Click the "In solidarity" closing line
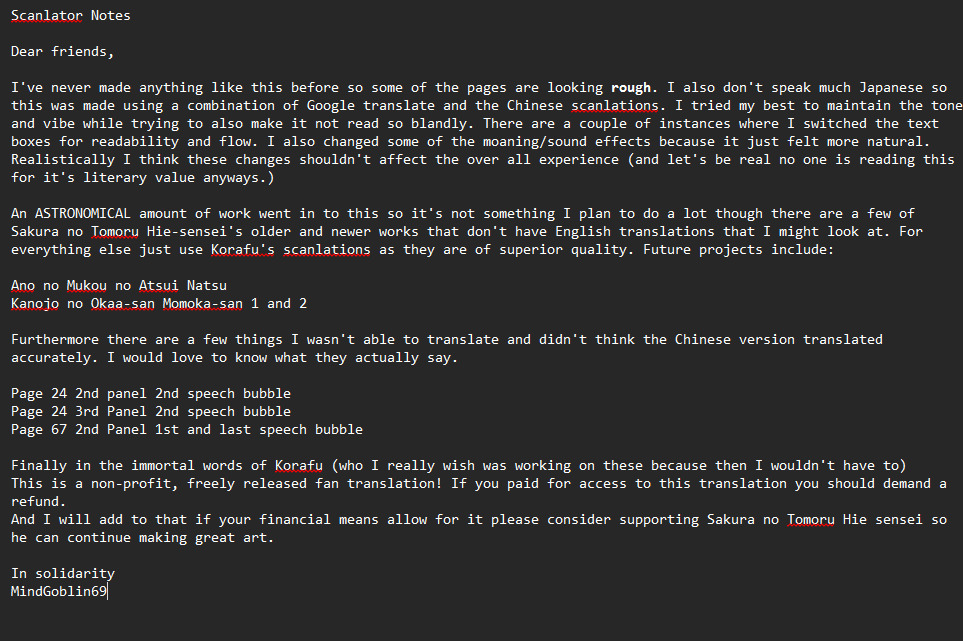The height and width of the screenshot is (641, 963). click(62, 573)
